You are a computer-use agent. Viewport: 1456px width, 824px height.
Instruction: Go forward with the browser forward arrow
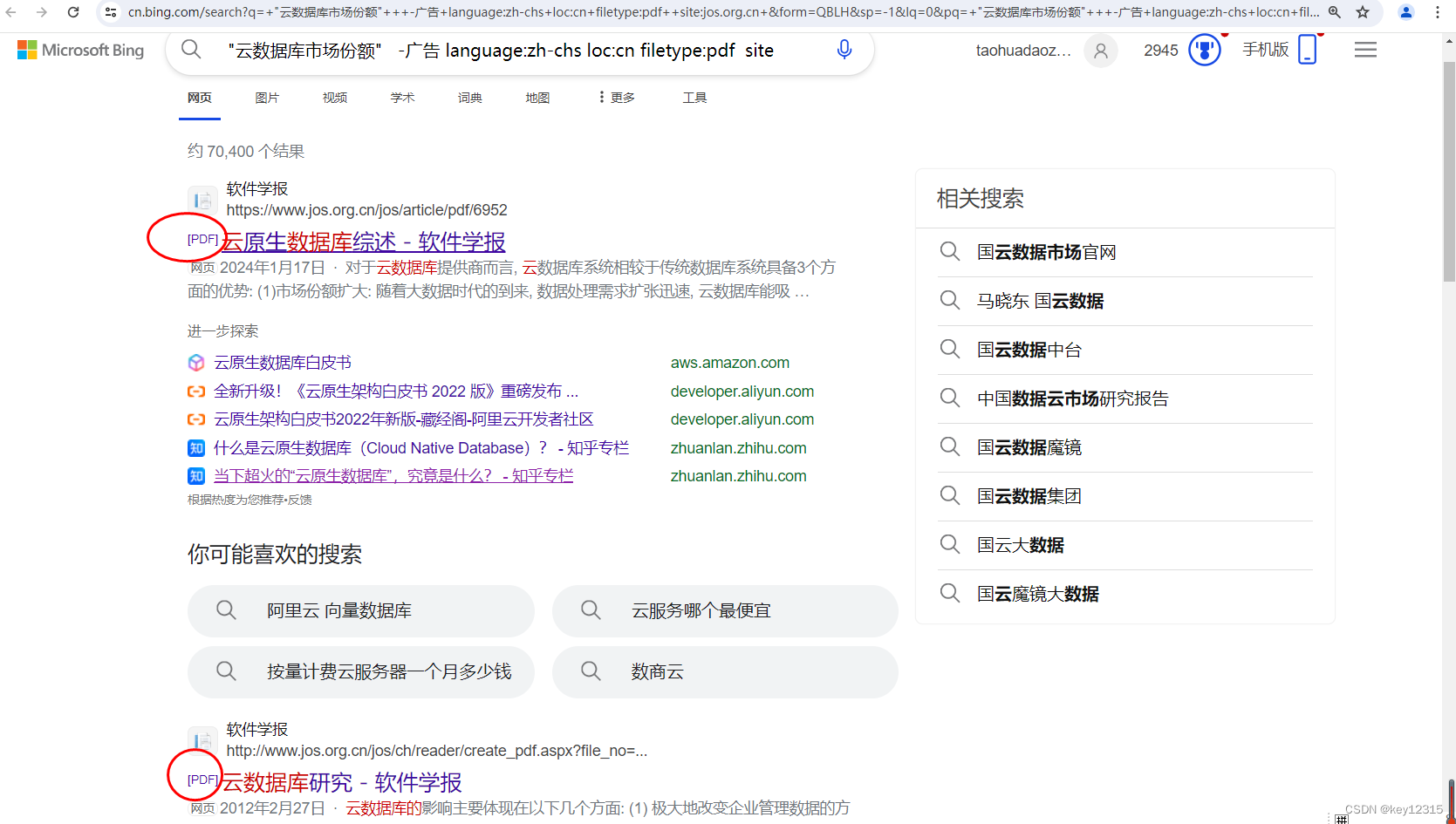[x=42, y=12]
